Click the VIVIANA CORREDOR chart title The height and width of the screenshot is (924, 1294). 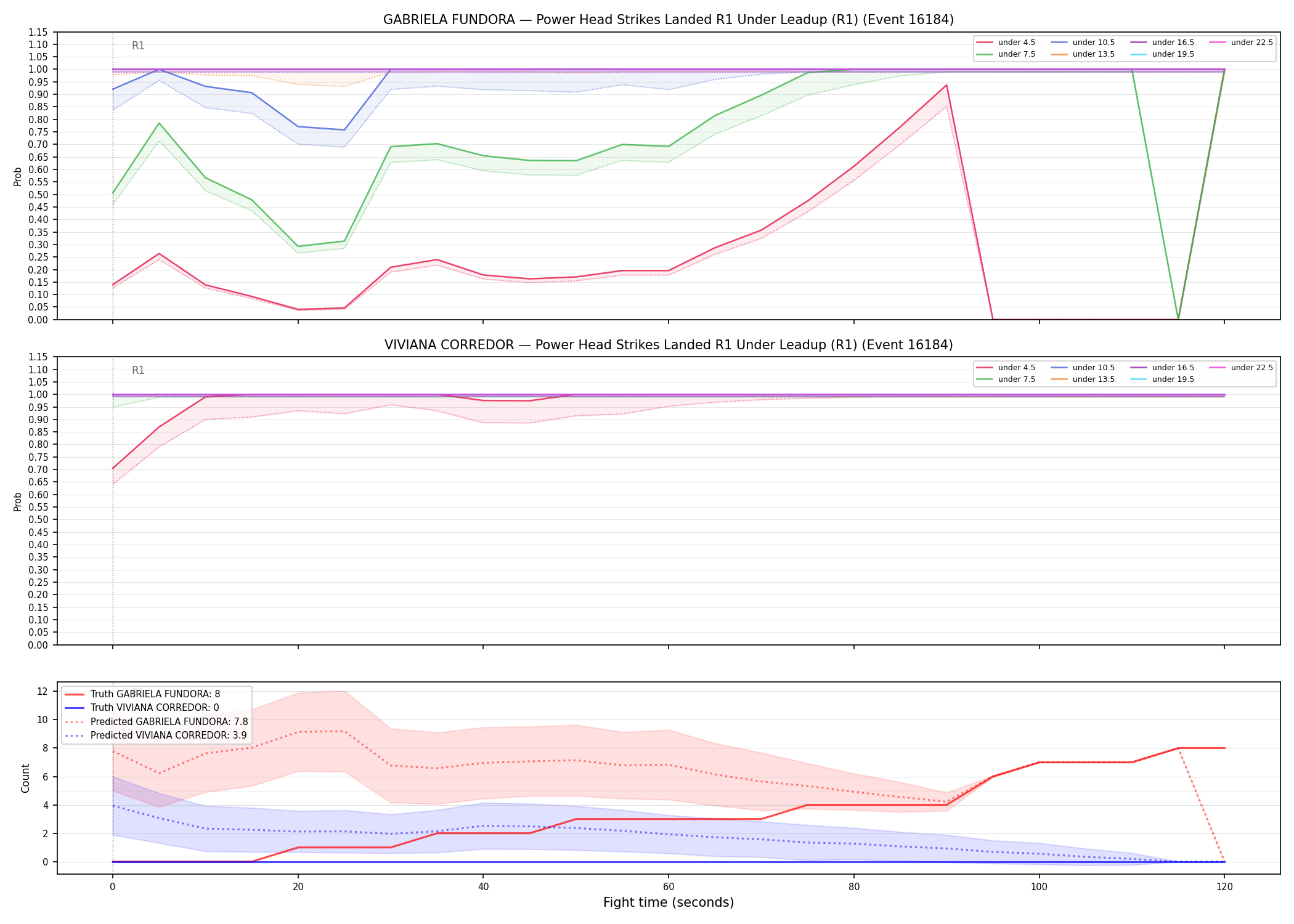coord(669,345)
